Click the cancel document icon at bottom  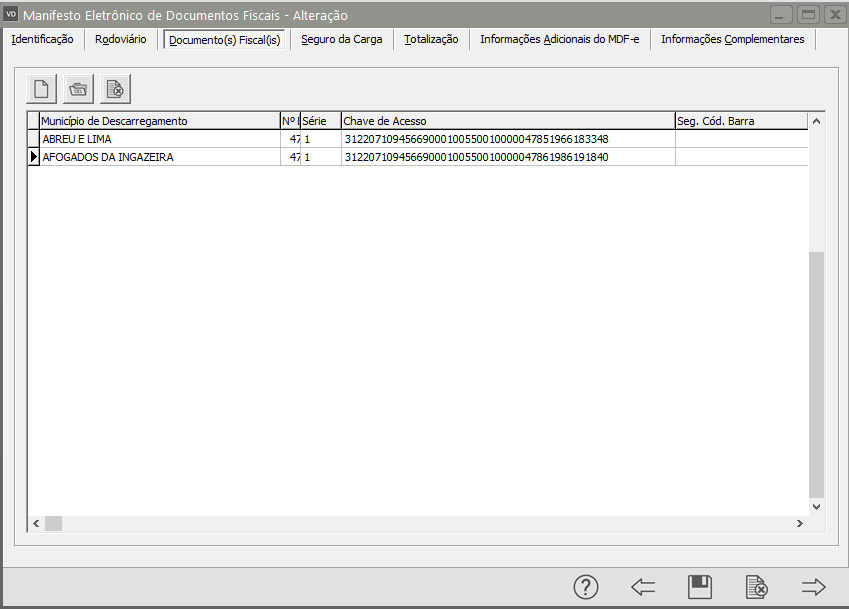[x=756, y=587]
